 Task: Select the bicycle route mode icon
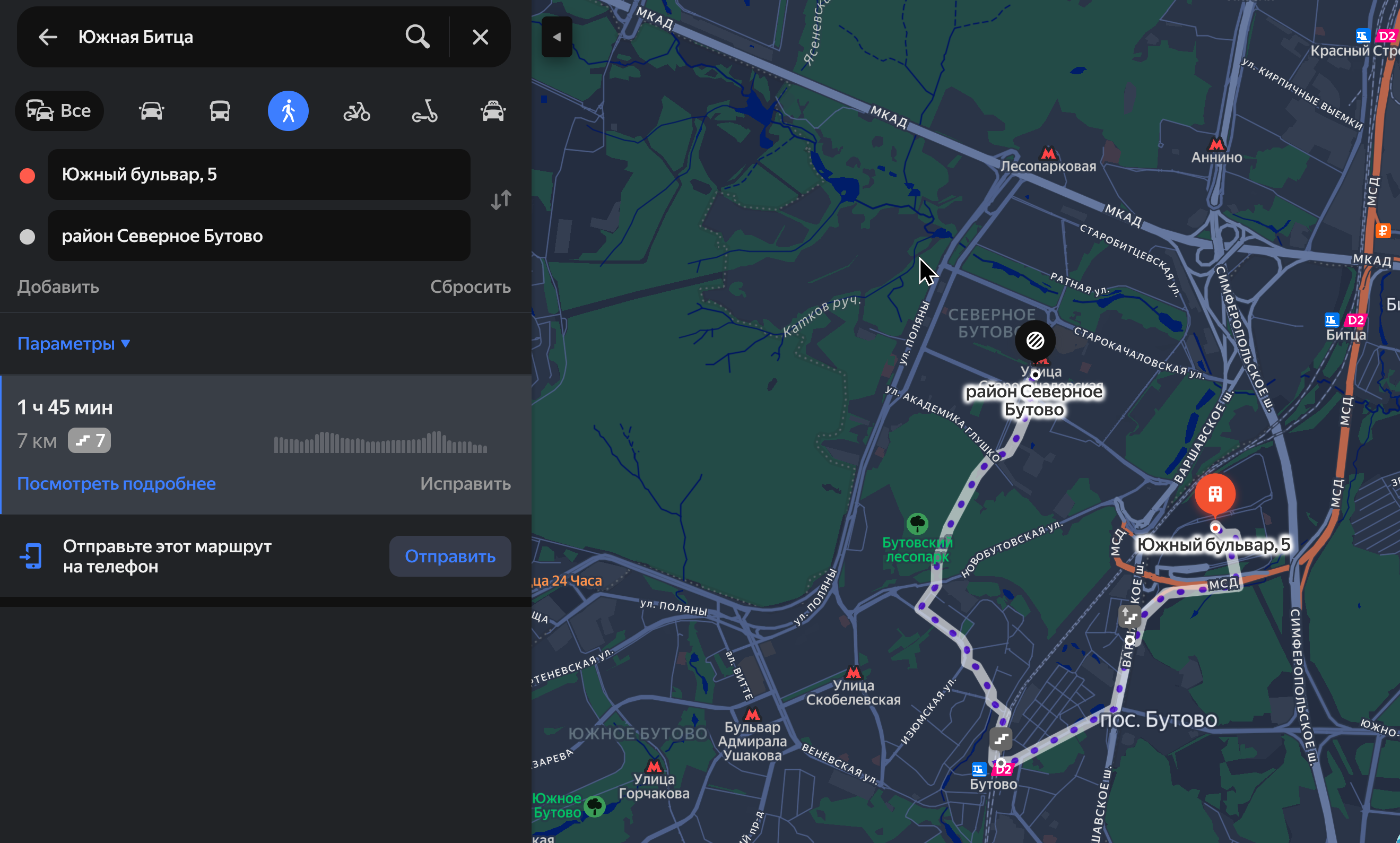coord(356,111)
